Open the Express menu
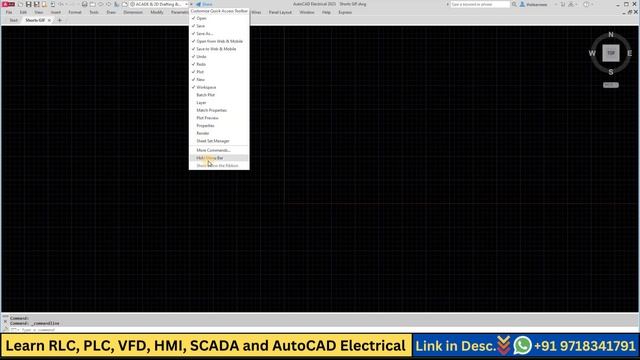Screen dimensions: 640x360 tap(345, 12)
